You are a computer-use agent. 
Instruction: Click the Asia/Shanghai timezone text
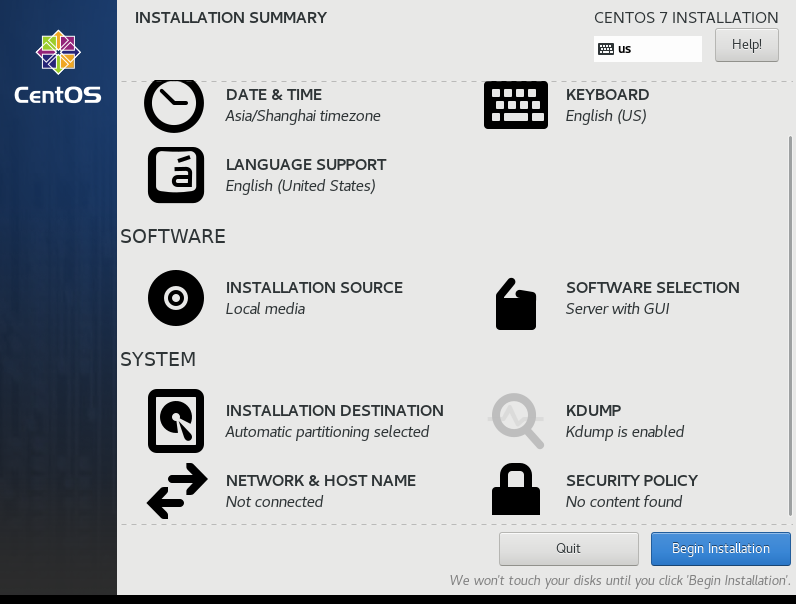[x=303, y=116]
